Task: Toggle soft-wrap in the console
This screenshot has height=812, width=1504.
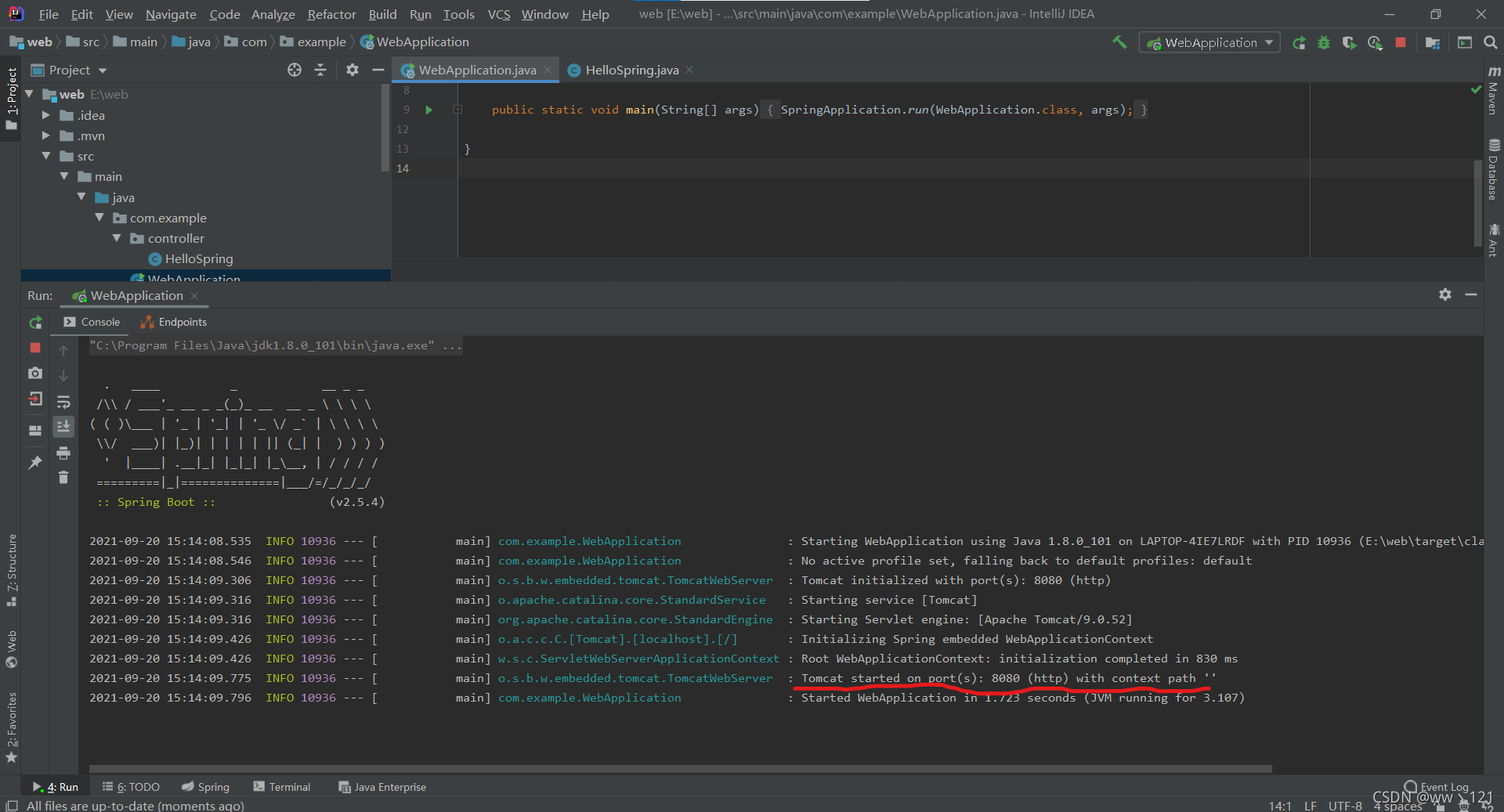Action: (x=63, y=402)
